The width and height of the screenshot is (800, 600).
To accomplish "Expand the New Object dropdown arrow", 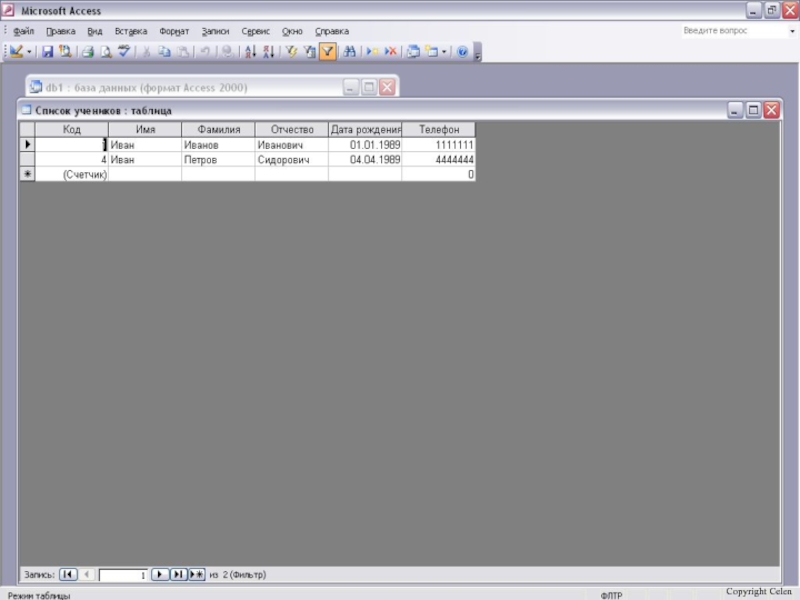I will point(444,52).
